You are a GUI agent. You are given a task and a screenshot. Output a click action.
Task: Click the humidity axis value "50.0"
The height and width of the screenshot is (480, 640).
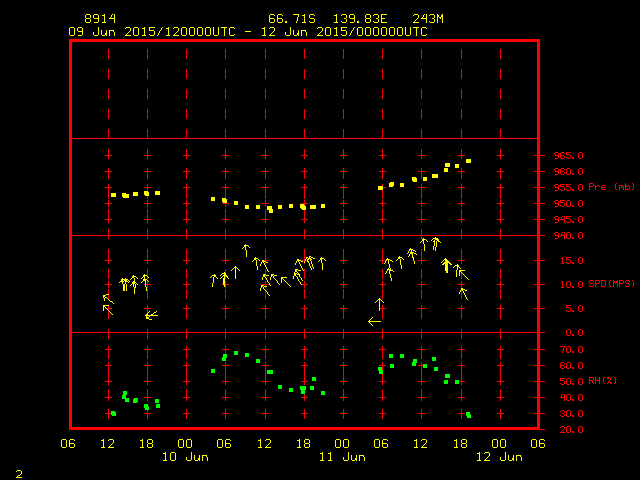point(571,382)
